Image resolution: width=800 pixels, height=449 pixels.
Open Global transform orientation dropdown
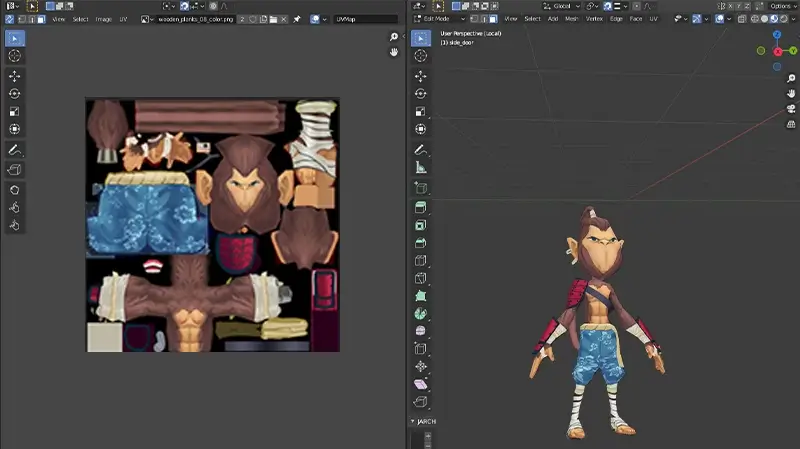(561, 6)
